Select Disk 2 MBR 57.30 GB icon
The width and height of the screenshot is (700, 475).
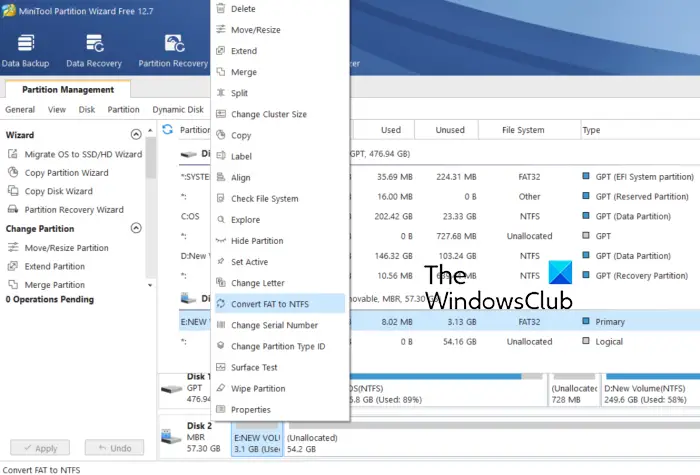tap(171, 437)
